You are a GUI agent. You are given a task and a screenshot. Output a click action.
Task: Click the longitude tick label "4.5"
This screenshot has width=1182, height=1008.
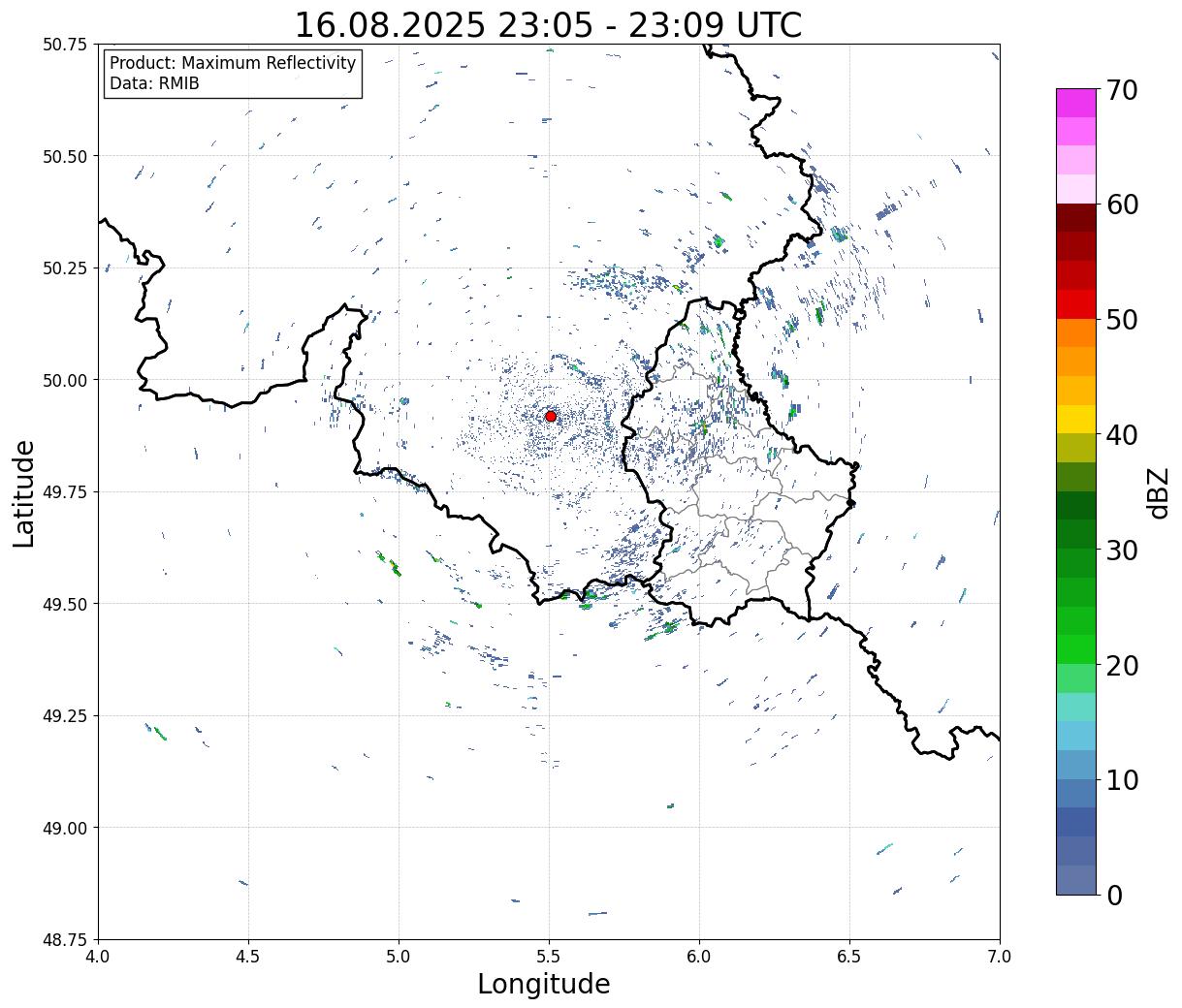248,957
